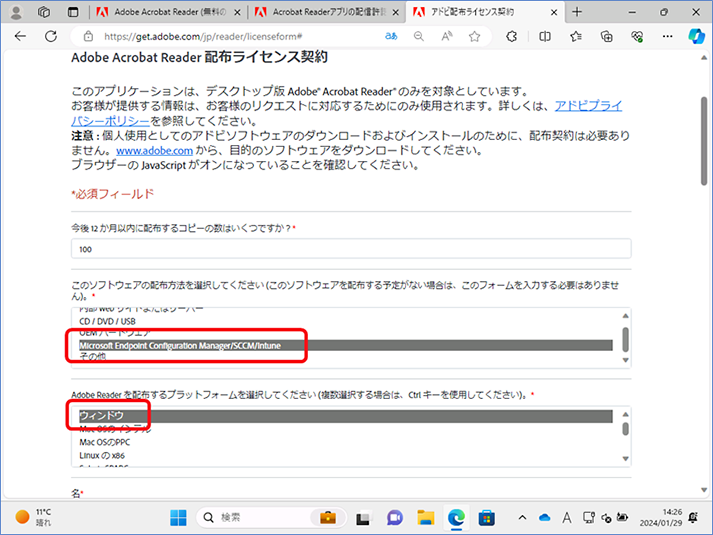Open File Explorer from taskbar
Image resolution: width=713 pixels, height=535 pixels.
[x=426, y=517]
